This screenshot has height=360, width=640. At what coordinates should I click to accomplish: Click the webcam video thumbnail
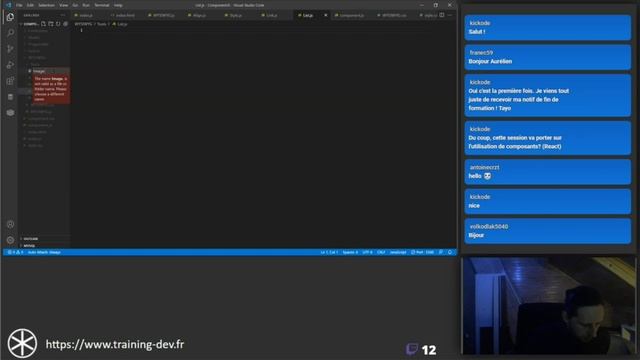pos(549,306)
